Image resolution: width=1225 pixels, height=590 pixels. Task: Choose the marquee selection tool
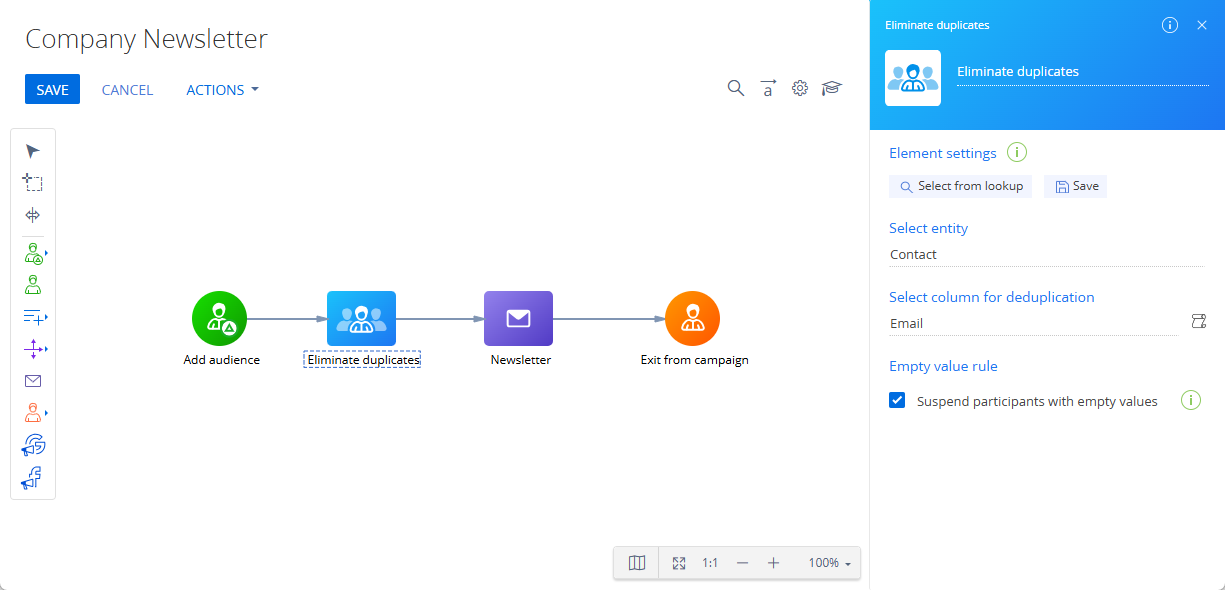33,183
